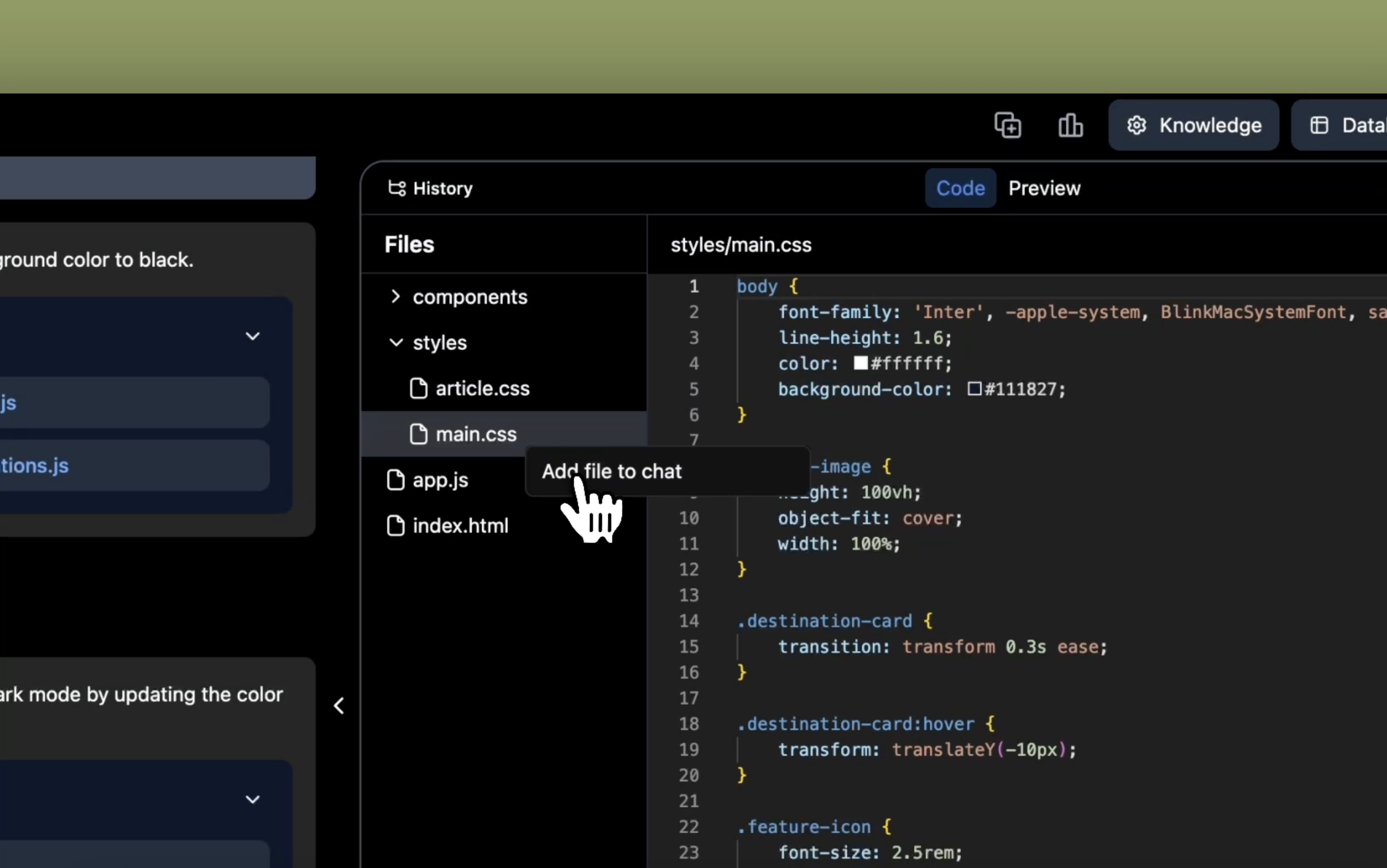Screen dimensions: 1387x868
Task: Click the table icon in Database button
Action: [x=1319, y=125]
